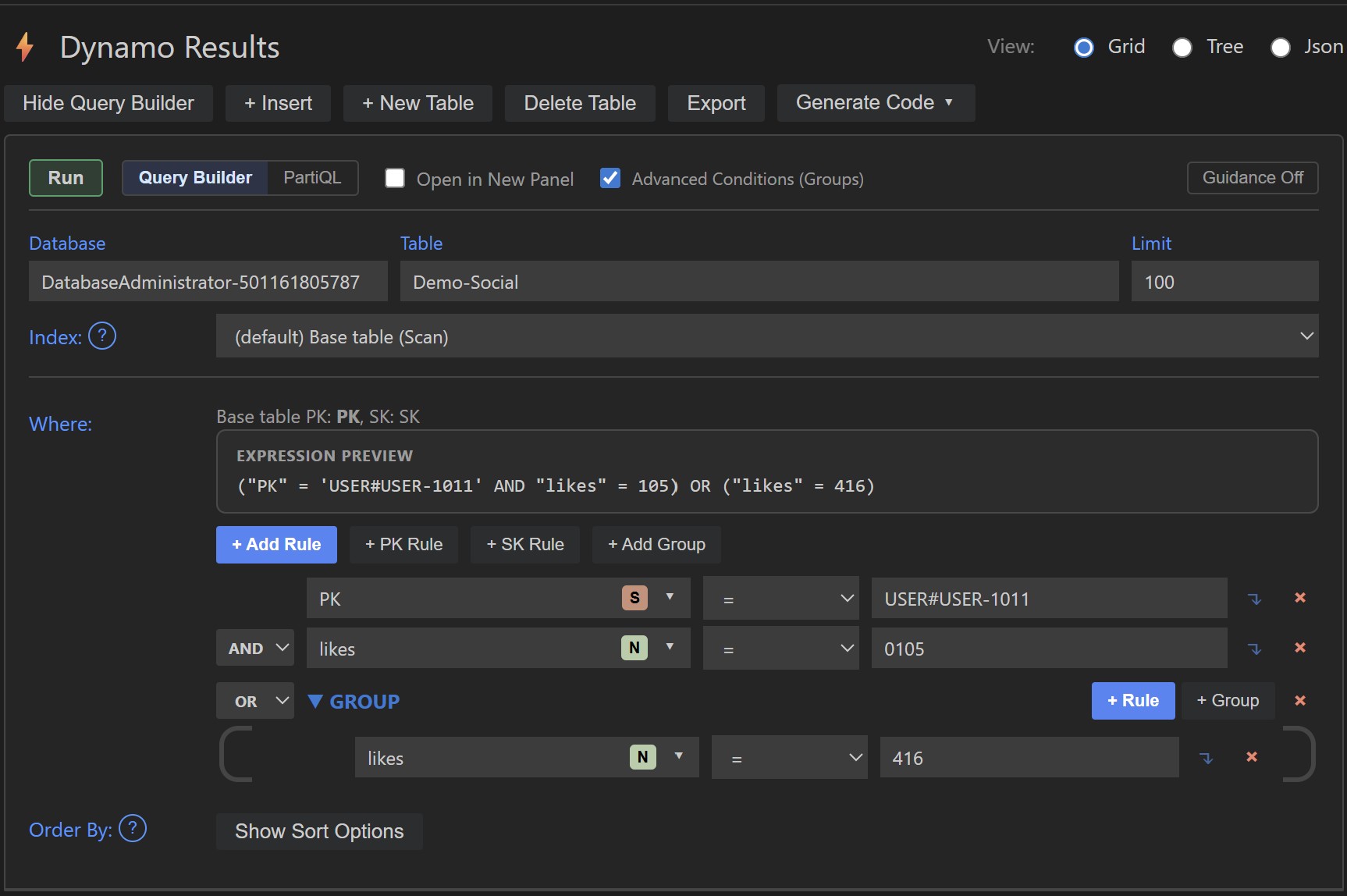Untick Advanced Conditions (Groups) checkbox

click(x=610, y=179)
